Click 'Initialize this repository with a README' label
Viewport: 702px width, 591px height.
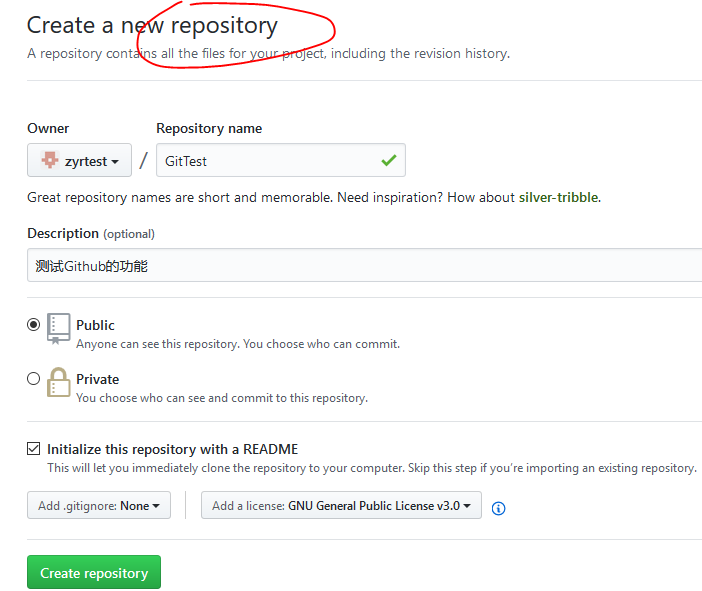[172, 449]
